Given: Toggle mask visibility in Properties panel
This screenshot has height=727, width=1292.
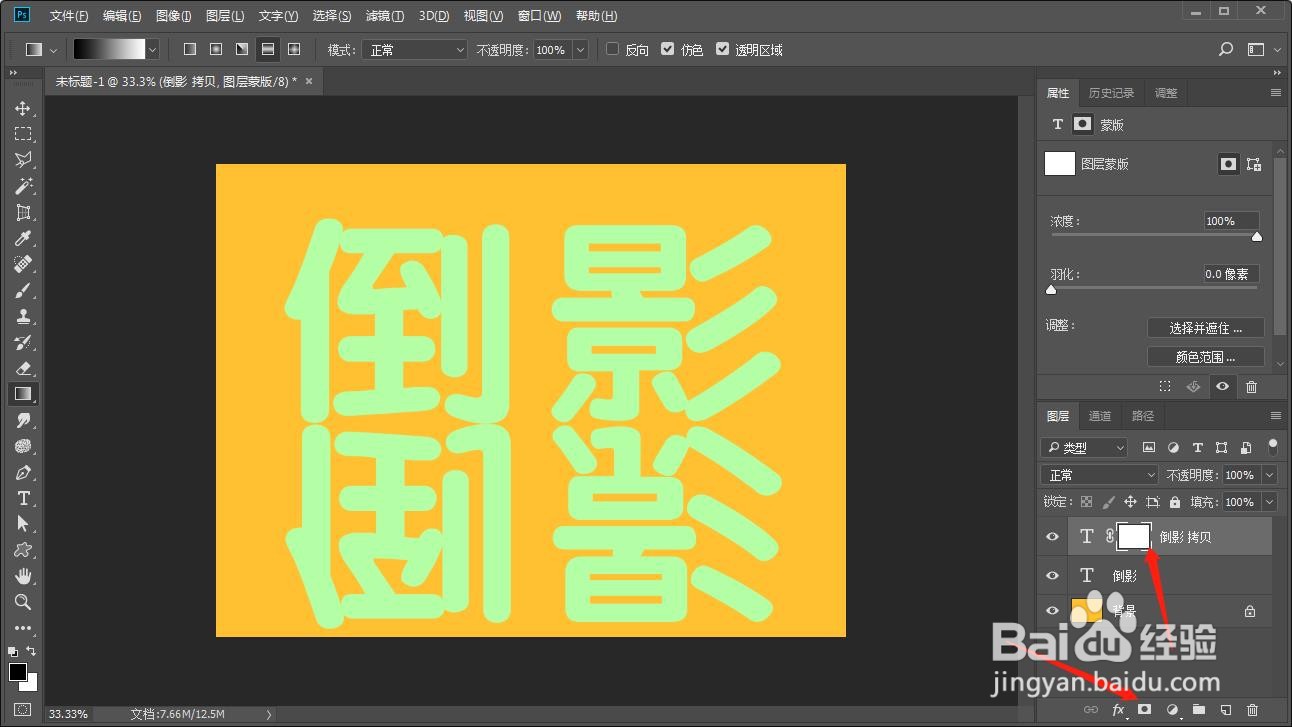Looking at the screenshot, I should pyautogui.click(x=1222, y=386).
